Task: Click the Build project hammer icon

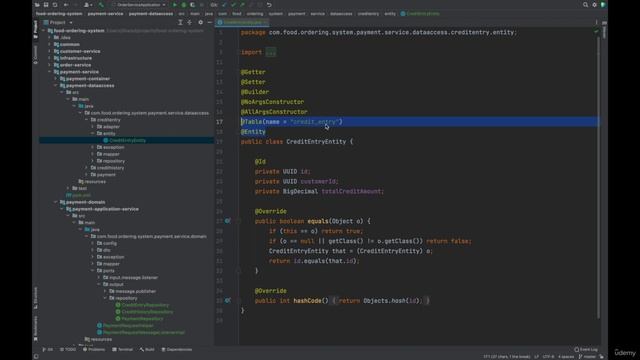Action: point(101,5)
